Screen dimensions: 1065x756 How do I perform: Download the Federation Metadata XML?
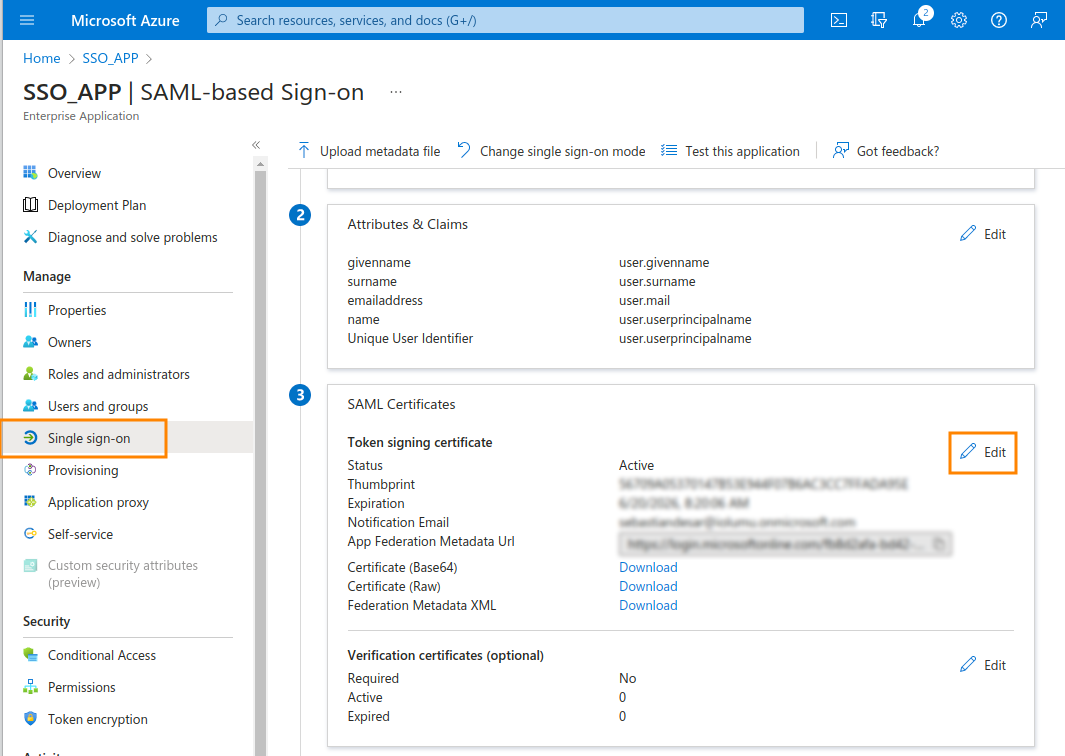[x=648, y=605]
